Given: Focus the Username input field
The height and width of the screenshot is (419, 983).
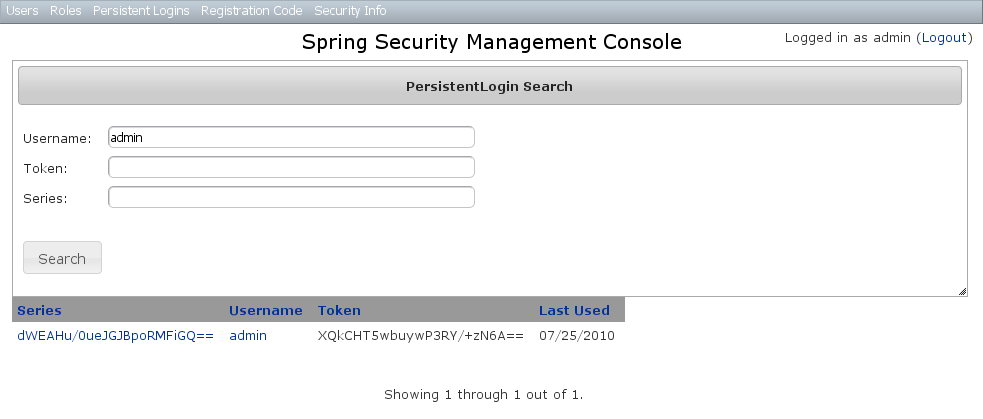Looking at the screenshot, I should click(291, 137).
